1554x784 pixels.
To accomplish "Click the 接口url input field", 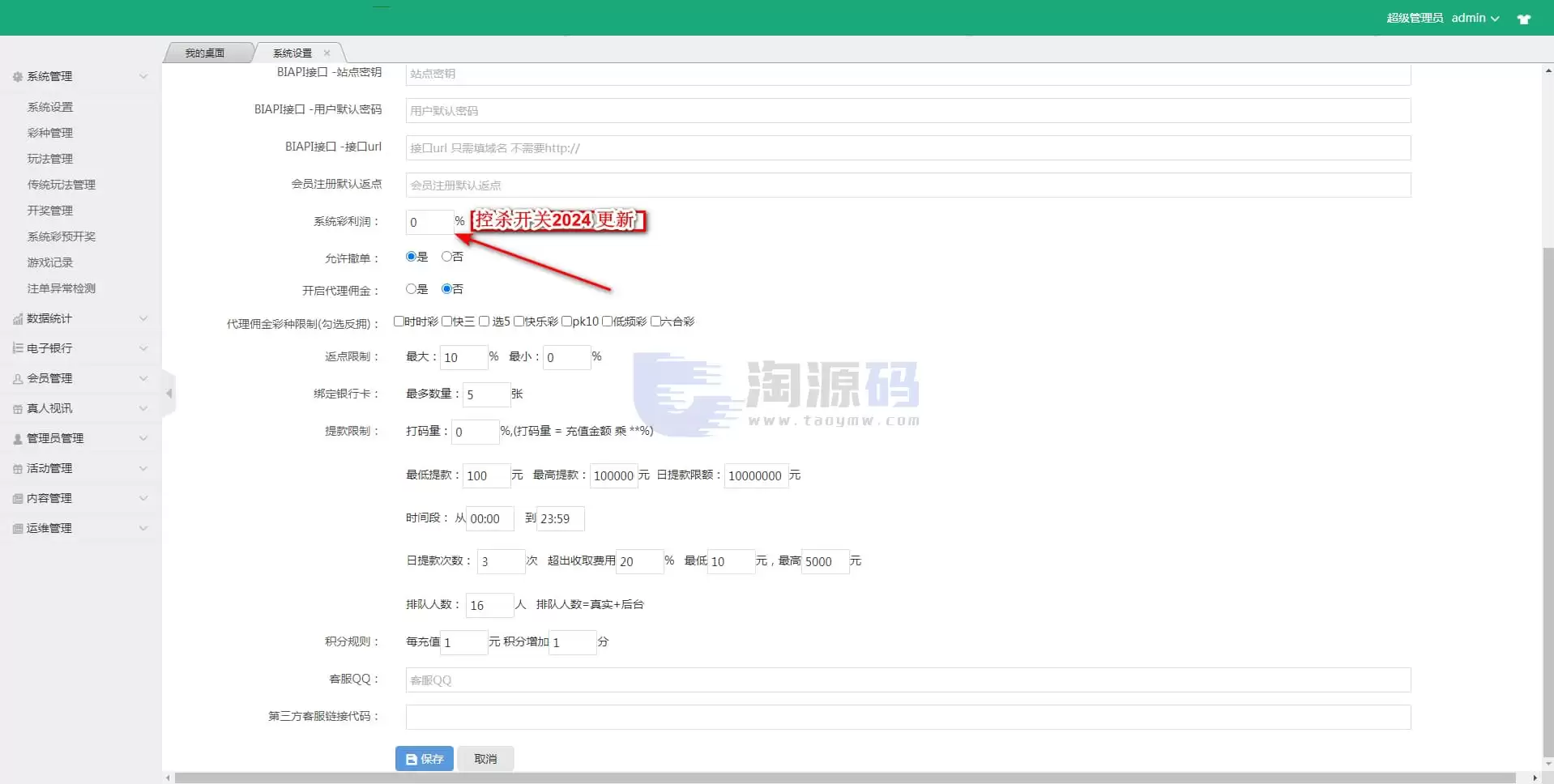I will pyautogui.click(x=908, y=148).
